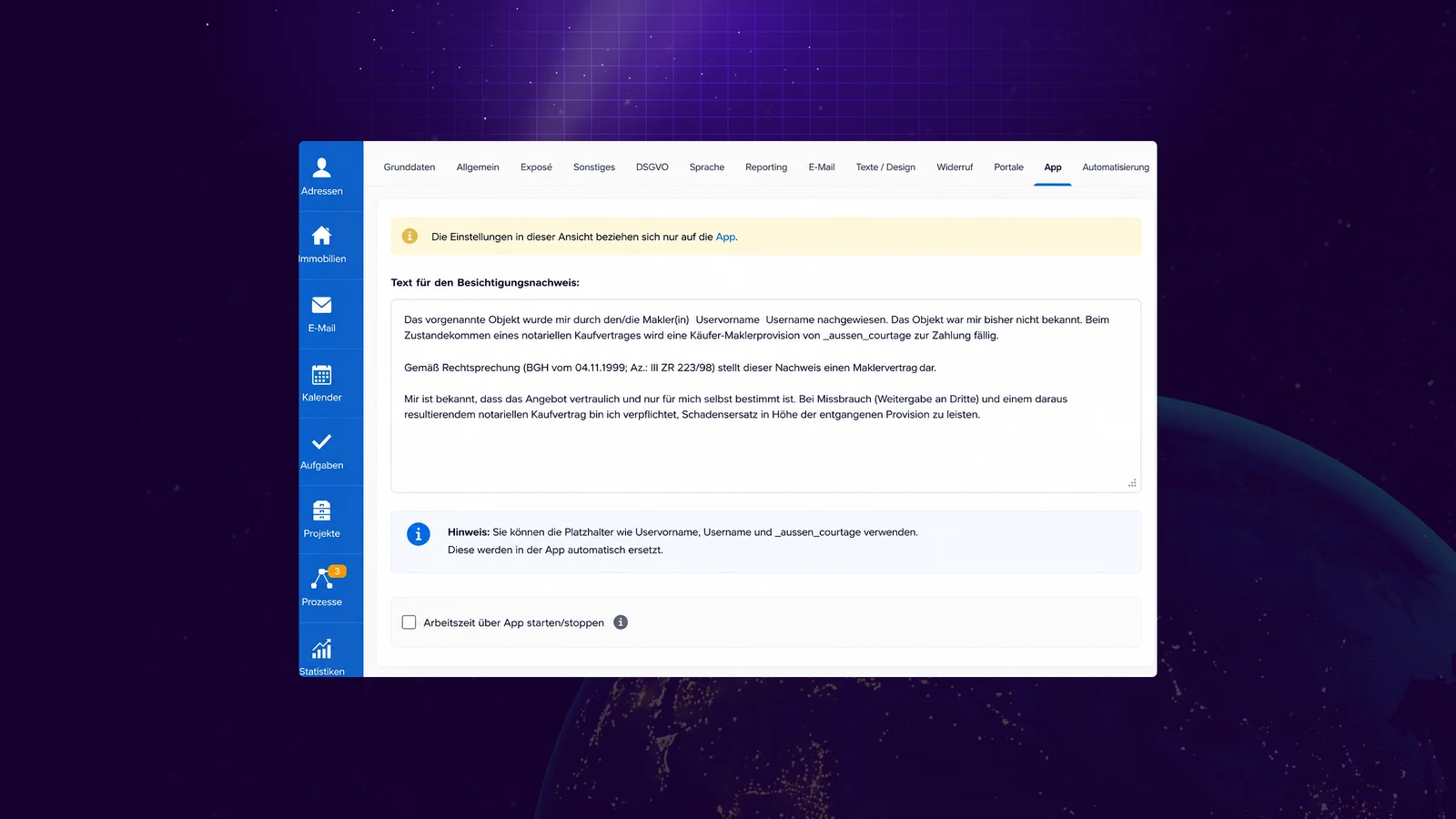Switch to the Sprache tab

[707, 167]
